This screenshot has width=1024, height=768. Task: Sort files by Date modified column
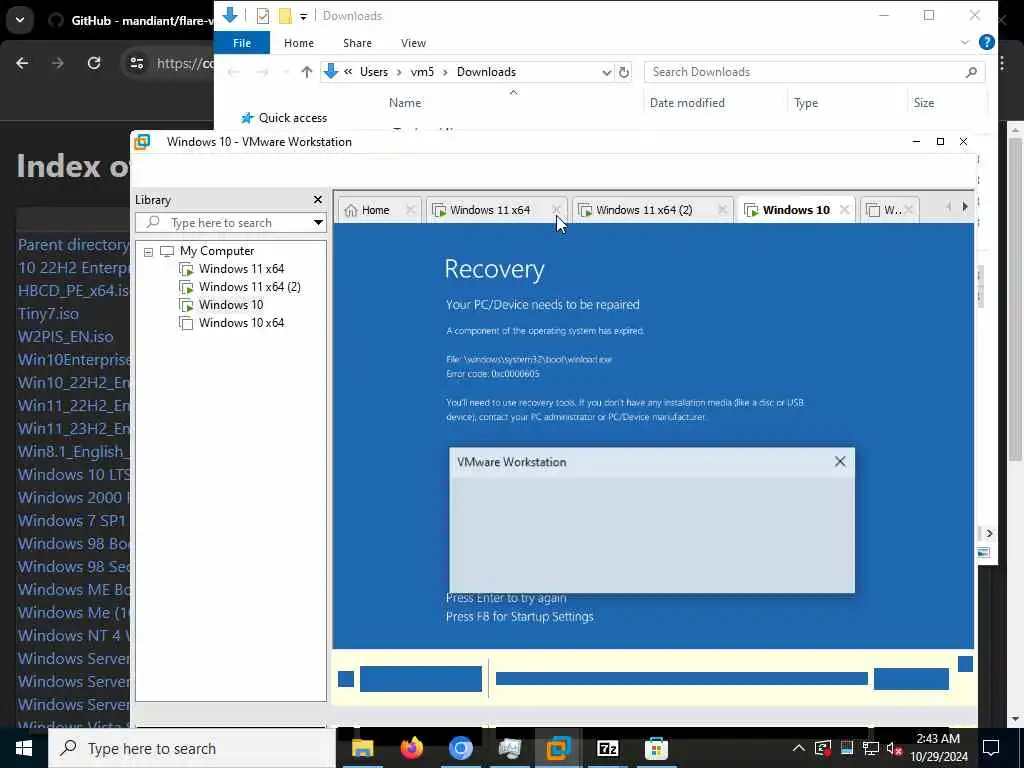click(x=687, y=103)
